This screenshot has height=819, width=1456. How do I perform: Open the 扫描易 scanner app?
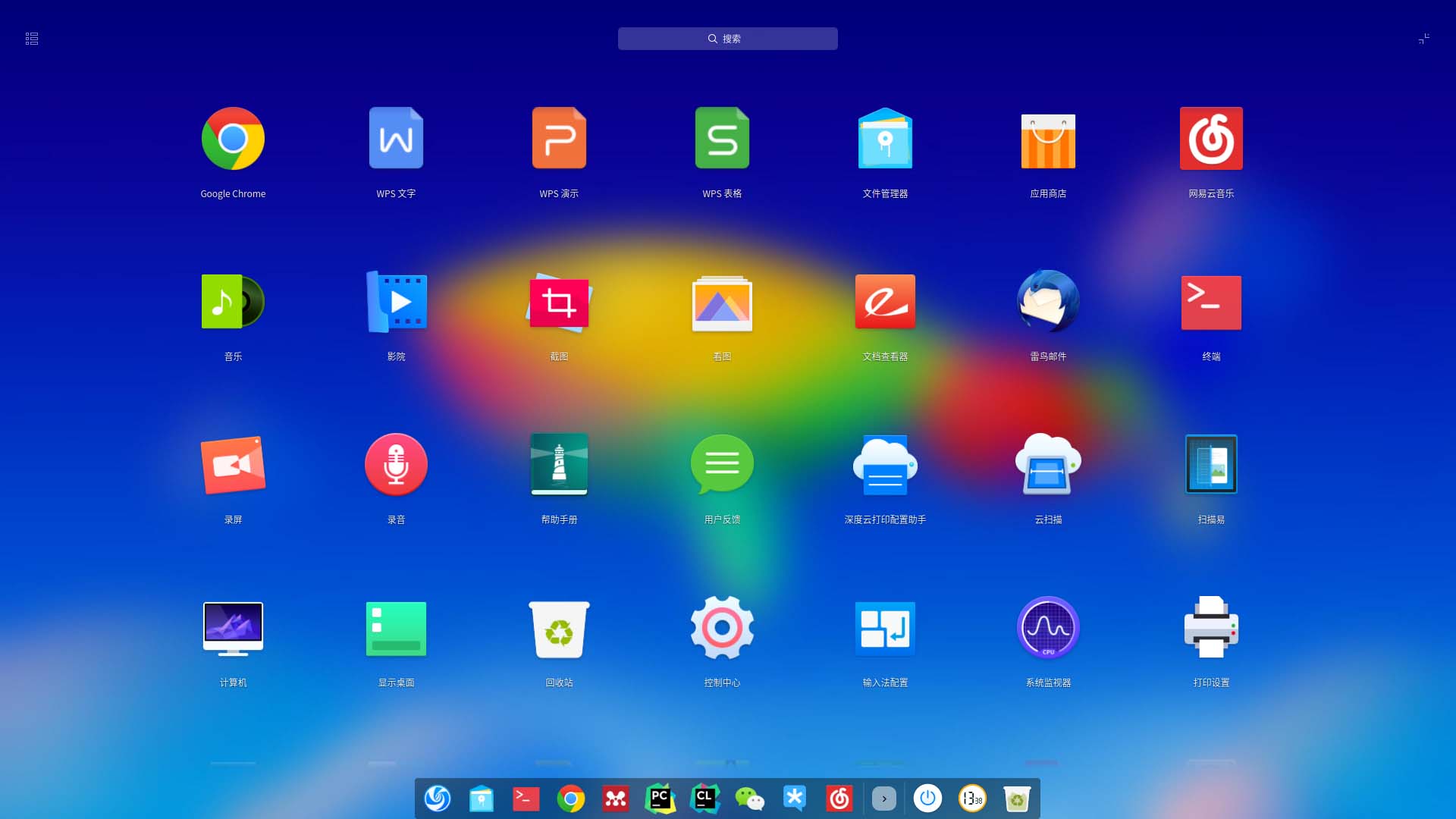click(1211, 464)
